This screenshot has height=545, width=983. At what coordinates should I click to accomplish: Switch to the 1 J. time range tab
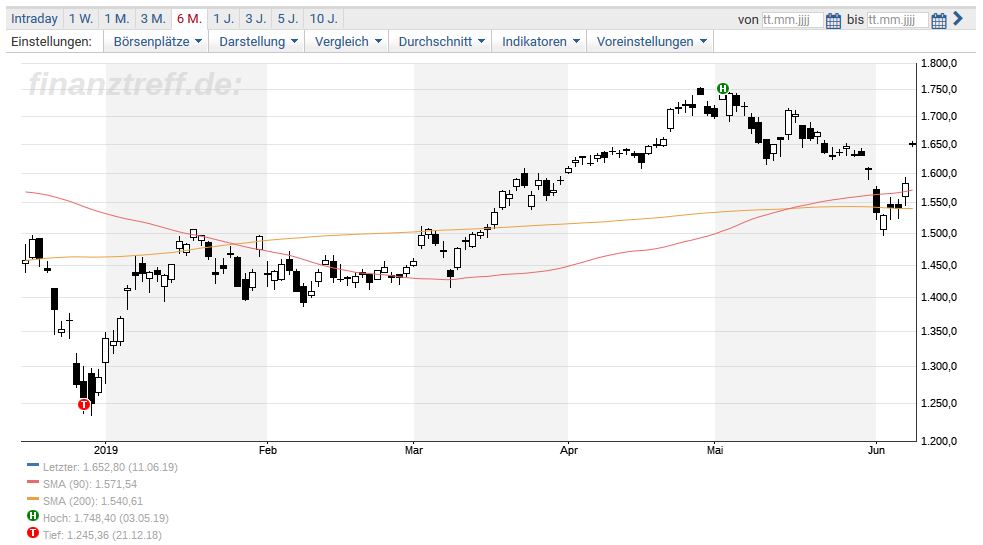click(x=224, y=19)
